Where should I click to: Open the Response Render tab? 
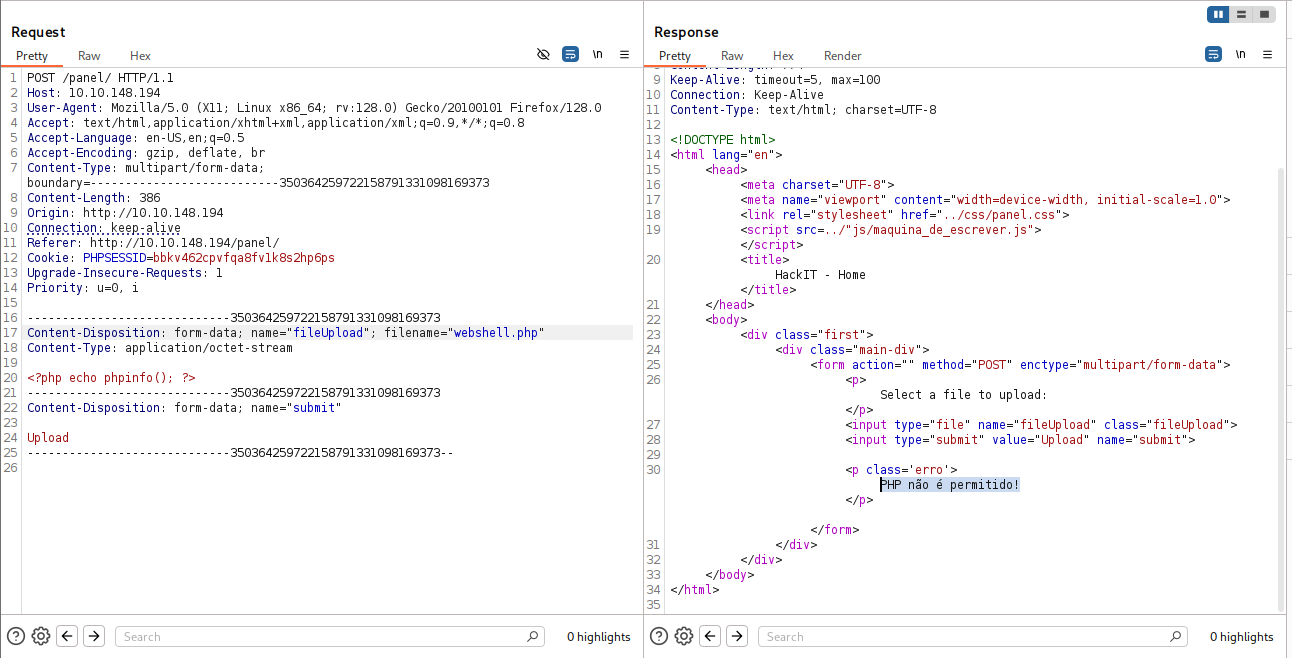842,56
